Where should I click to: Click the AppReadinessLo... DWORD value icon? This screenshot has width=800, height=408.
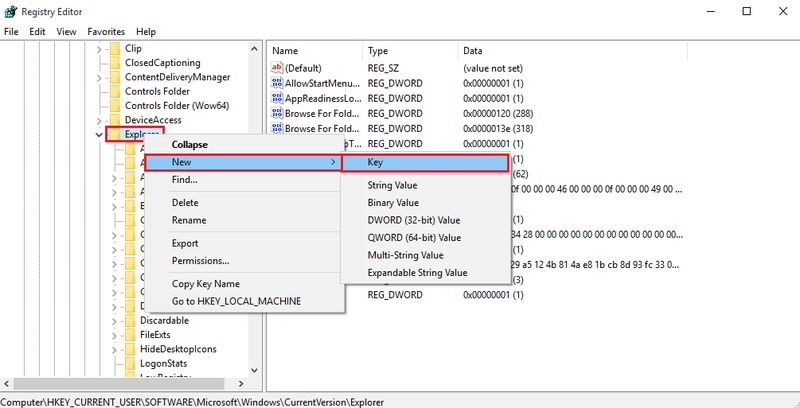[x=277, y=98]
